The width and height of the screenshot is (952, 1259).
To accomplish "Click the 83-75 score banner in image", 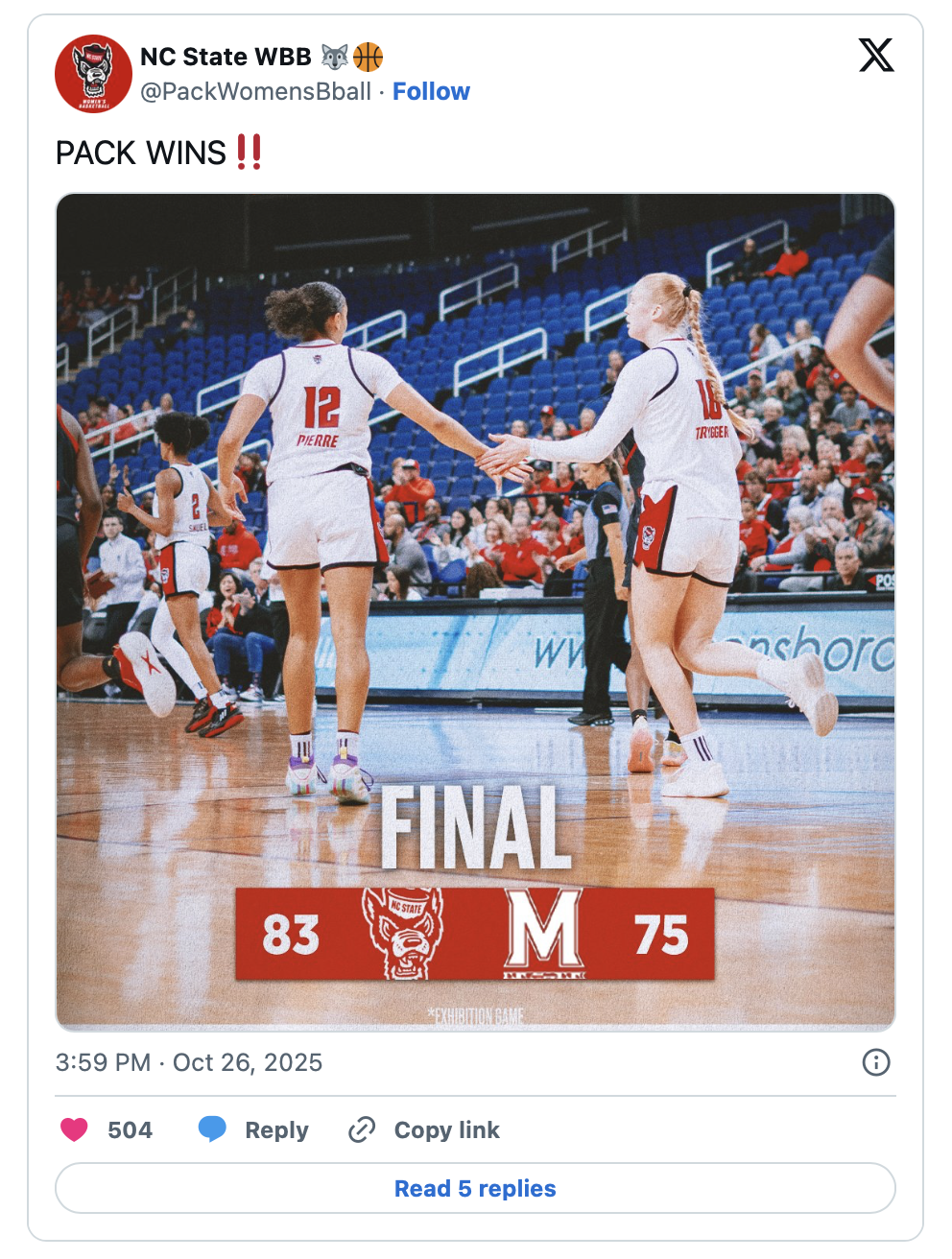I will [x=475, y=934].
